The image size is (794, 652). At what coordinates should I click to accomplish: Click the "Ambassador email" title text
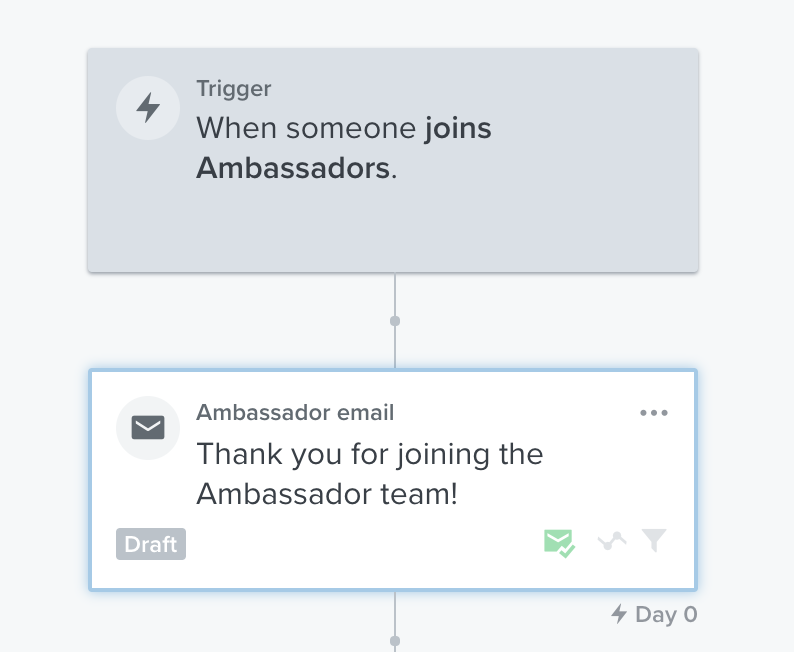coord(295,413)
